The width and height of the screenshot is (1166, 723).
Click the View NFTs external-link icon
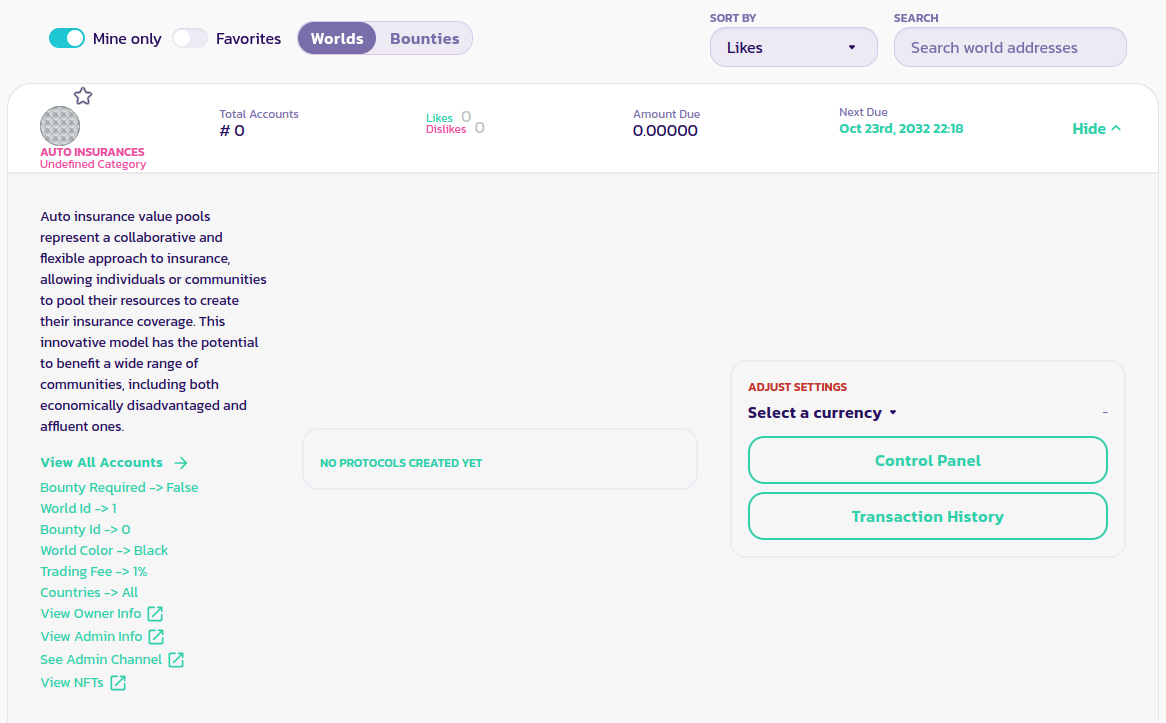118,683
